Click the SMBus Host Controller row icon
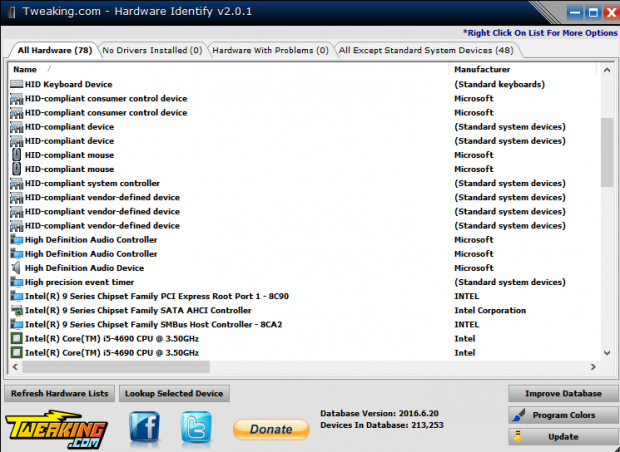 click(x=16, y=325)
